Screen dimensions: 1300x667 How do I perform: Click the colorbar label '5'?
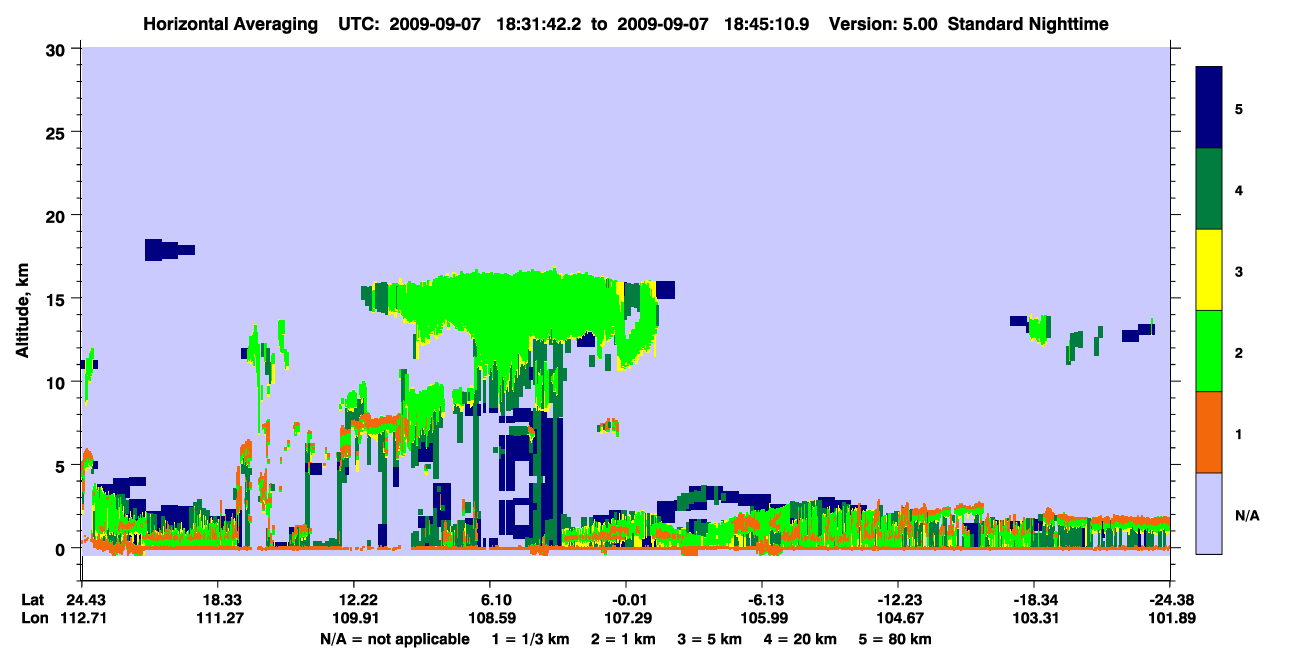[1238, 108]
